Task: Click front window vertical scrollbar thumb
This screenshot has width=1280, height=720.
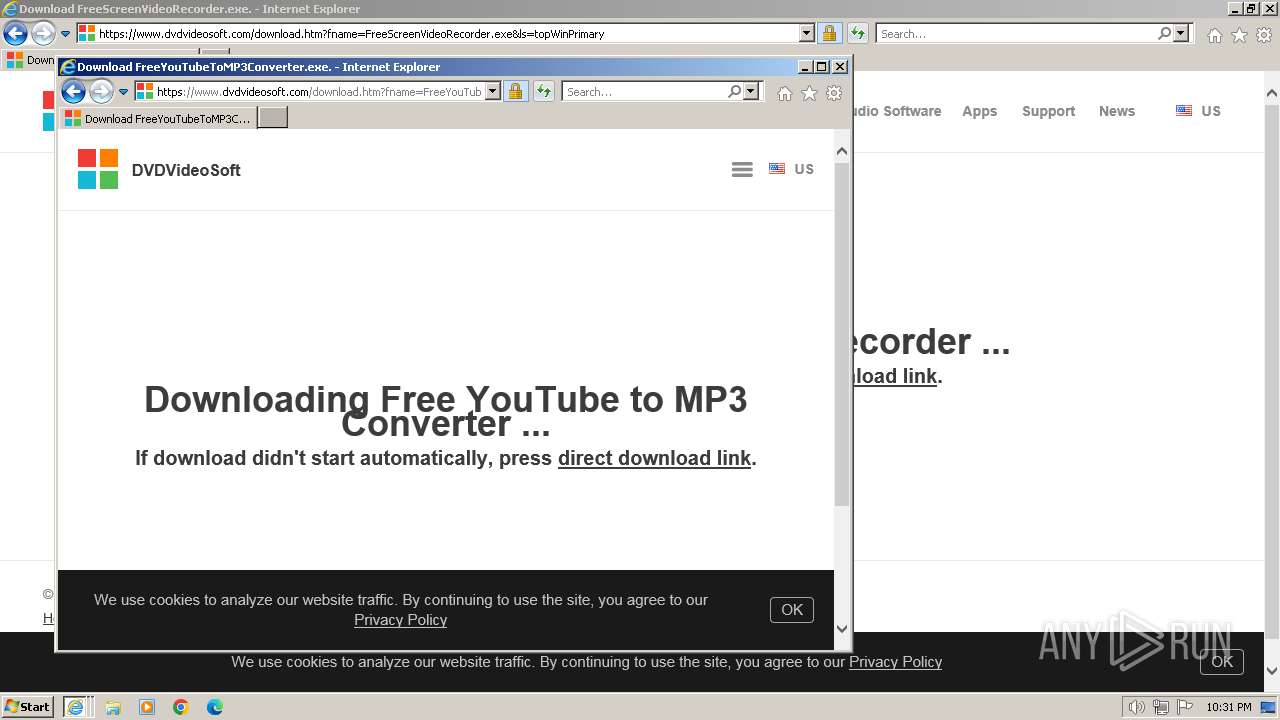Action: tap(841, 335)
